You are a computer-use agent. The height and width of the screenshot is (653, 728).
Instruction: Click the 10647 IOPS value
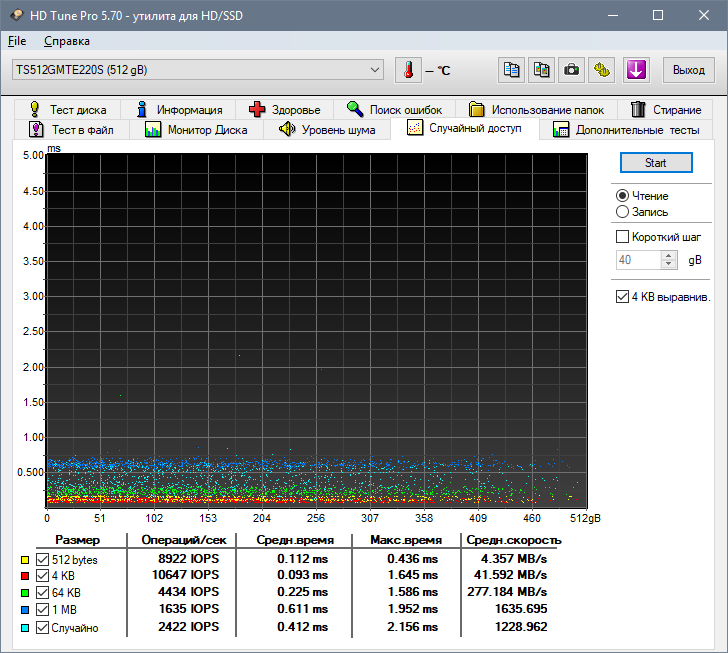click(x=186, y=575)
